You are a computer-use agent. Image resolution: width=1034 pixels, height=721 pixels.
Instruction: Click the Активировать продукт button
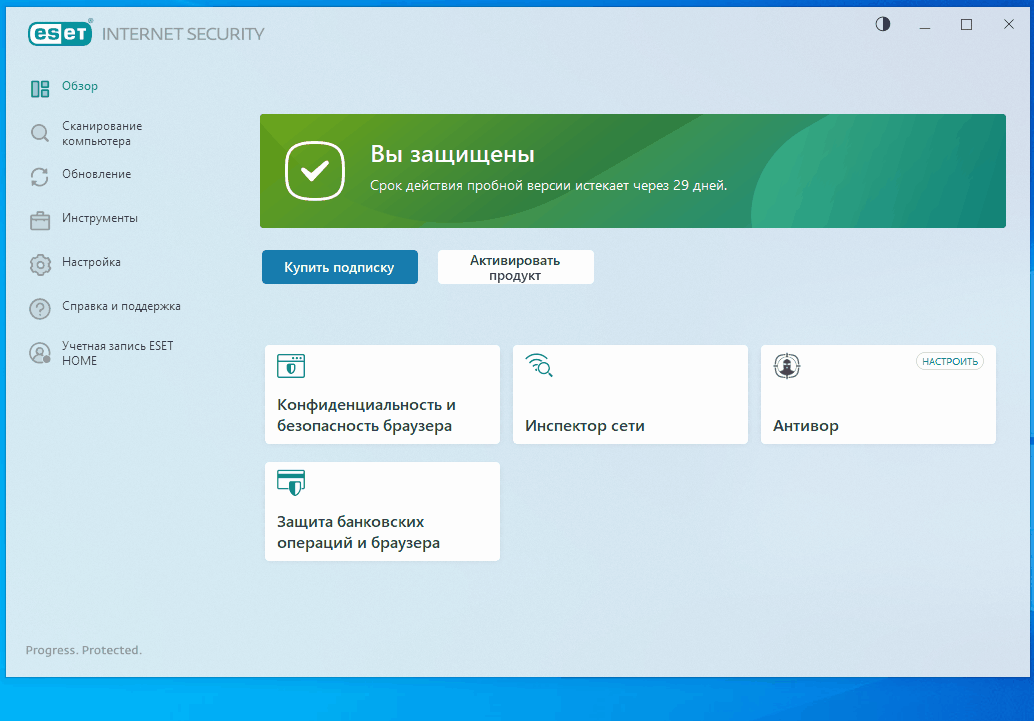pyautogui.click(x=516, y=267)
